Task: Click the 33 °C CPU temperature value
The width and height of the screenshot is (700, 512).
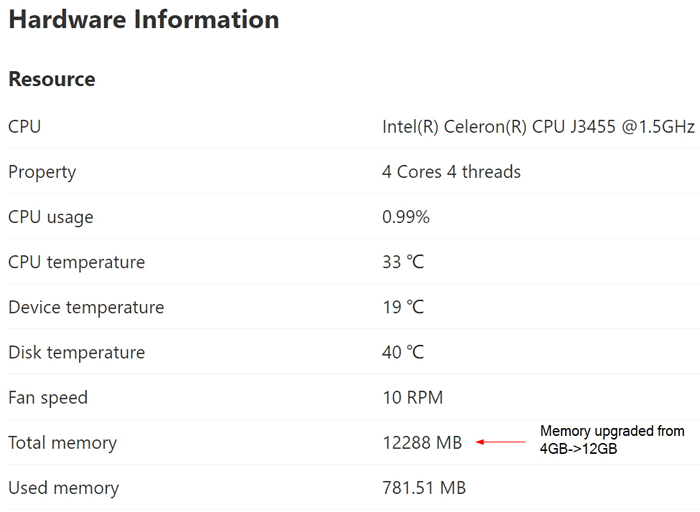Action: pos(403,262)
